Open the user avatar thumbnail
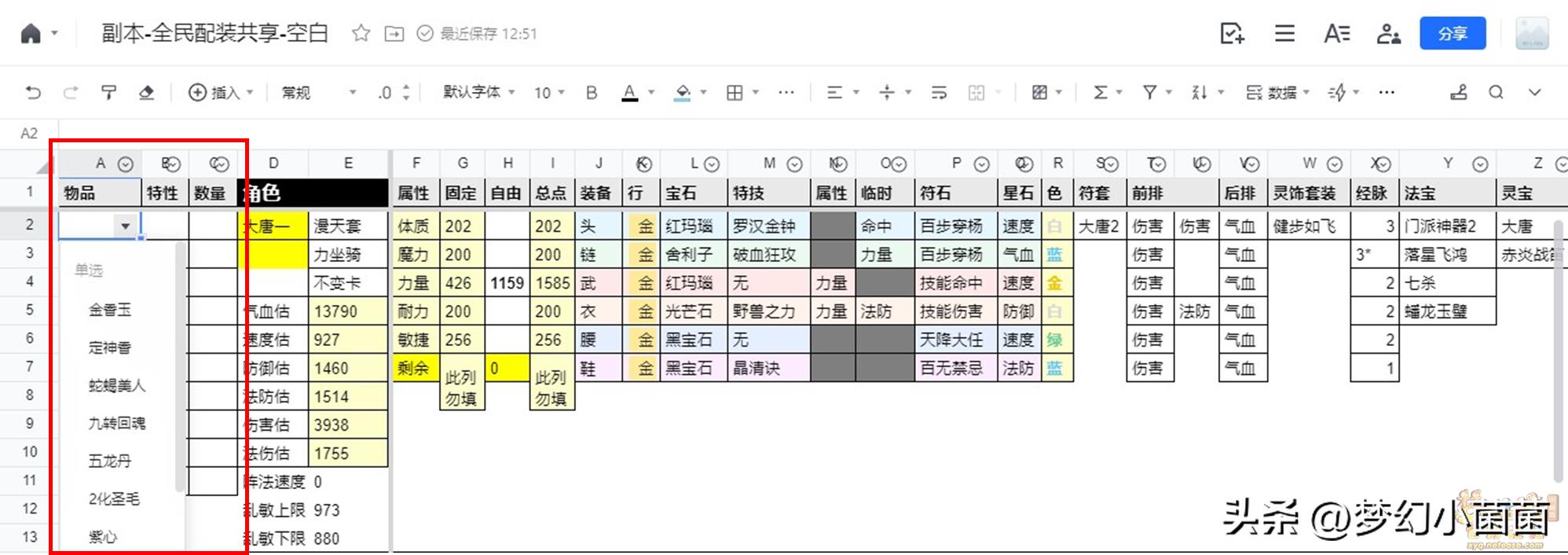This screenshot has width=1568, height=555. pos(1532,34)
